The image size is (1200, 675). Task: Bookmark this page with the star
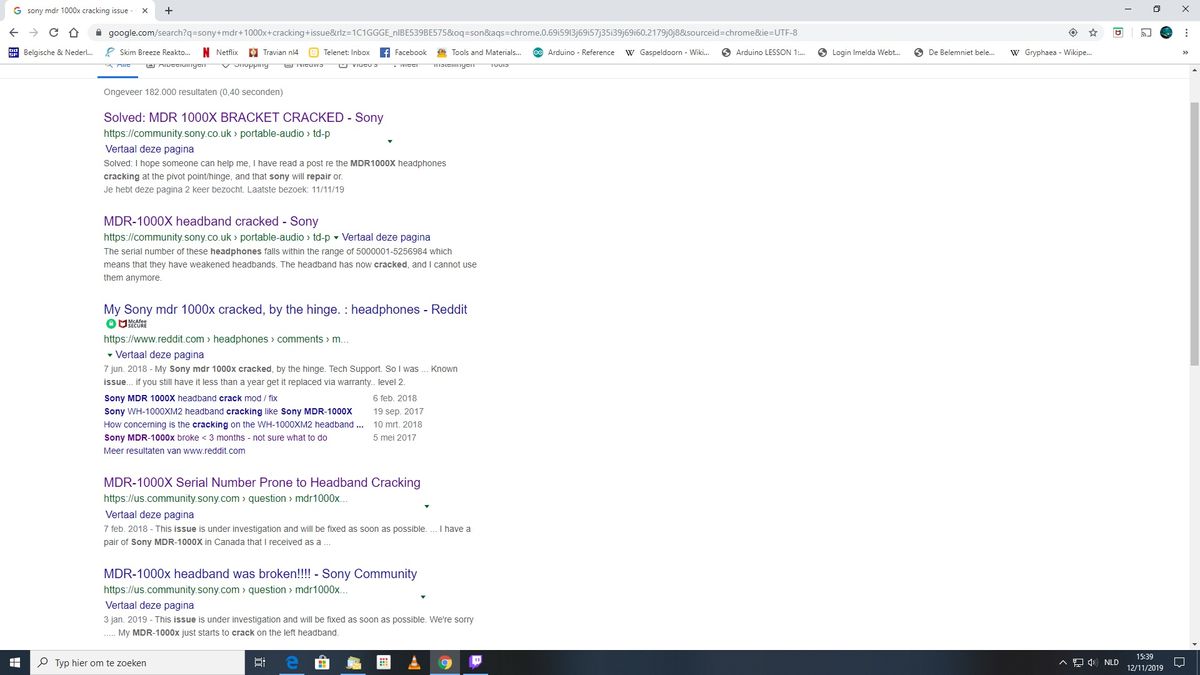(1094, 32)
